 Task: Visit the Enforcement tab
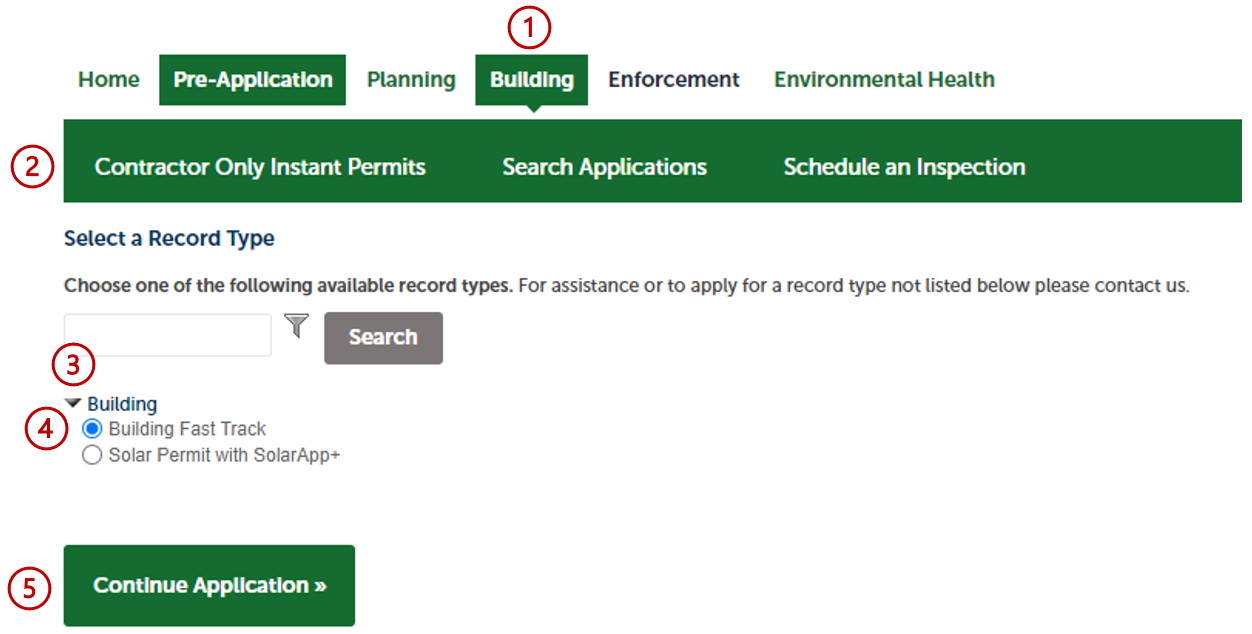pyautogui.click(x=673, y=79)
